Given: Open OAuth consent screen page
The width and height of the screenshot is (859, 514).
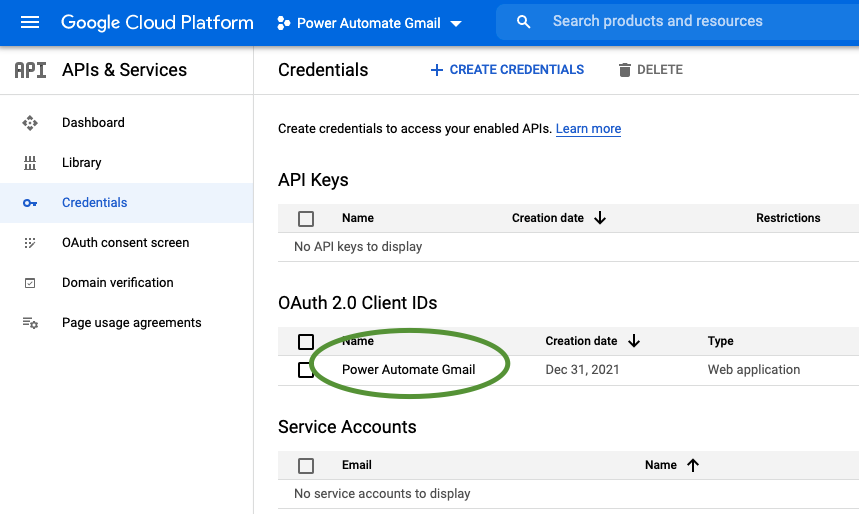Looking at the screenshot, I should pyautogui.click(x=125, y=243).
